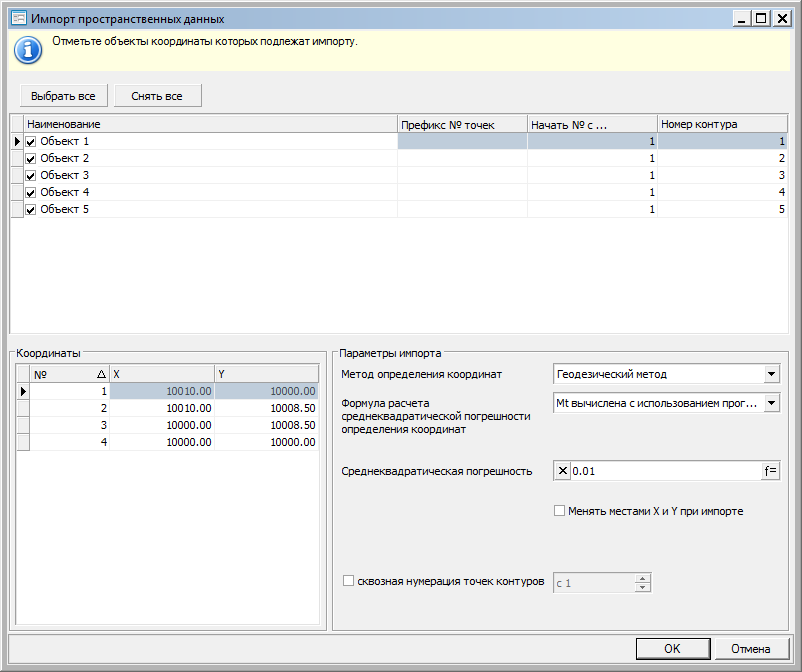The height and width of the screenshot is (672, 802).
Task: Enable Менять местами X и Y checkbox
Action: point(560,511)
